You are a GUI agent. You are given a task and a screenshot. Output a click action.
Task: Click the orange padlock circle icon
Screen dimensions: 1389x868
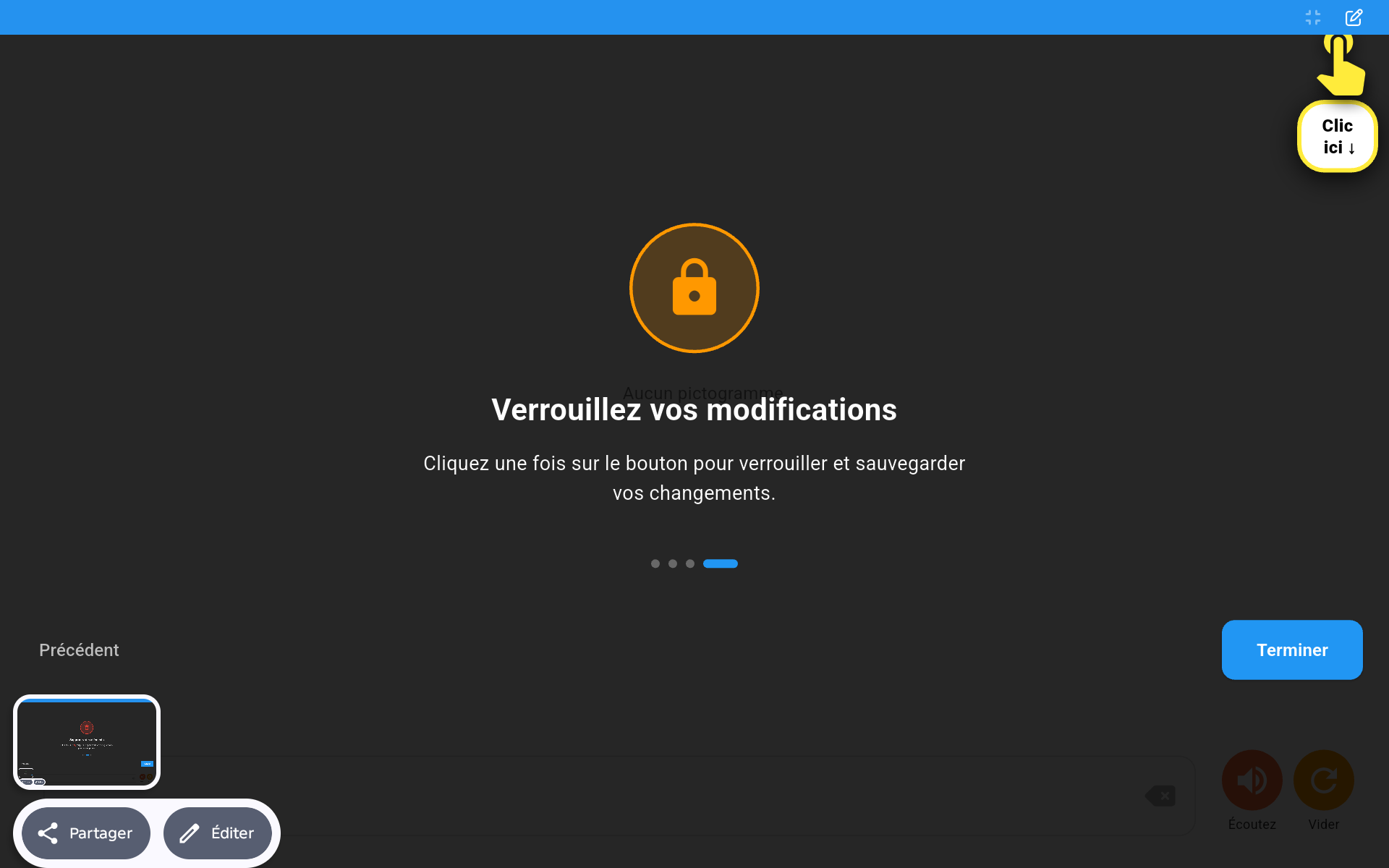(694, 288)
